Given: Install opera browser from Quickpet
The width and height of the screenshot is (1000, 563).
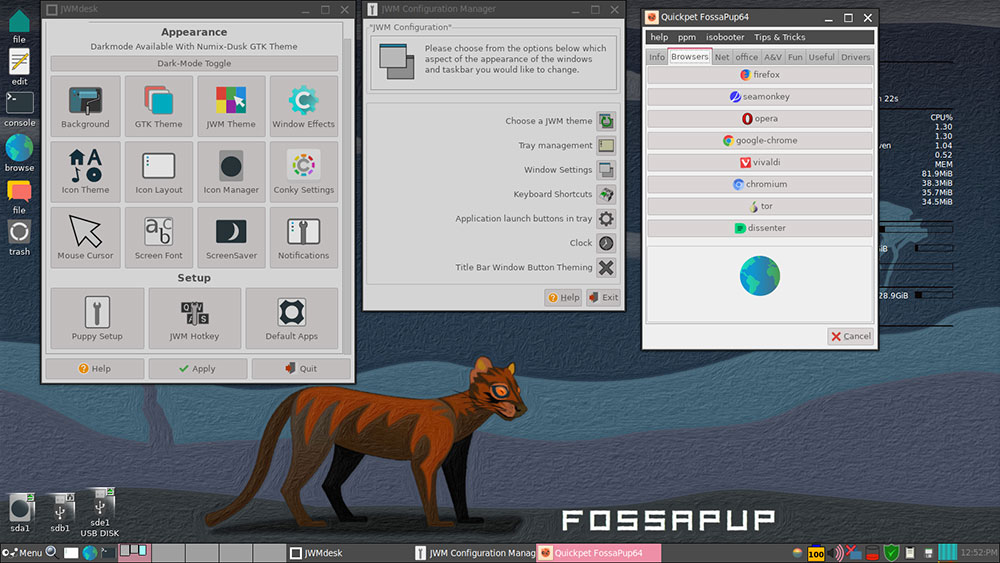Looking at the screenshot, I should (760, 119).
